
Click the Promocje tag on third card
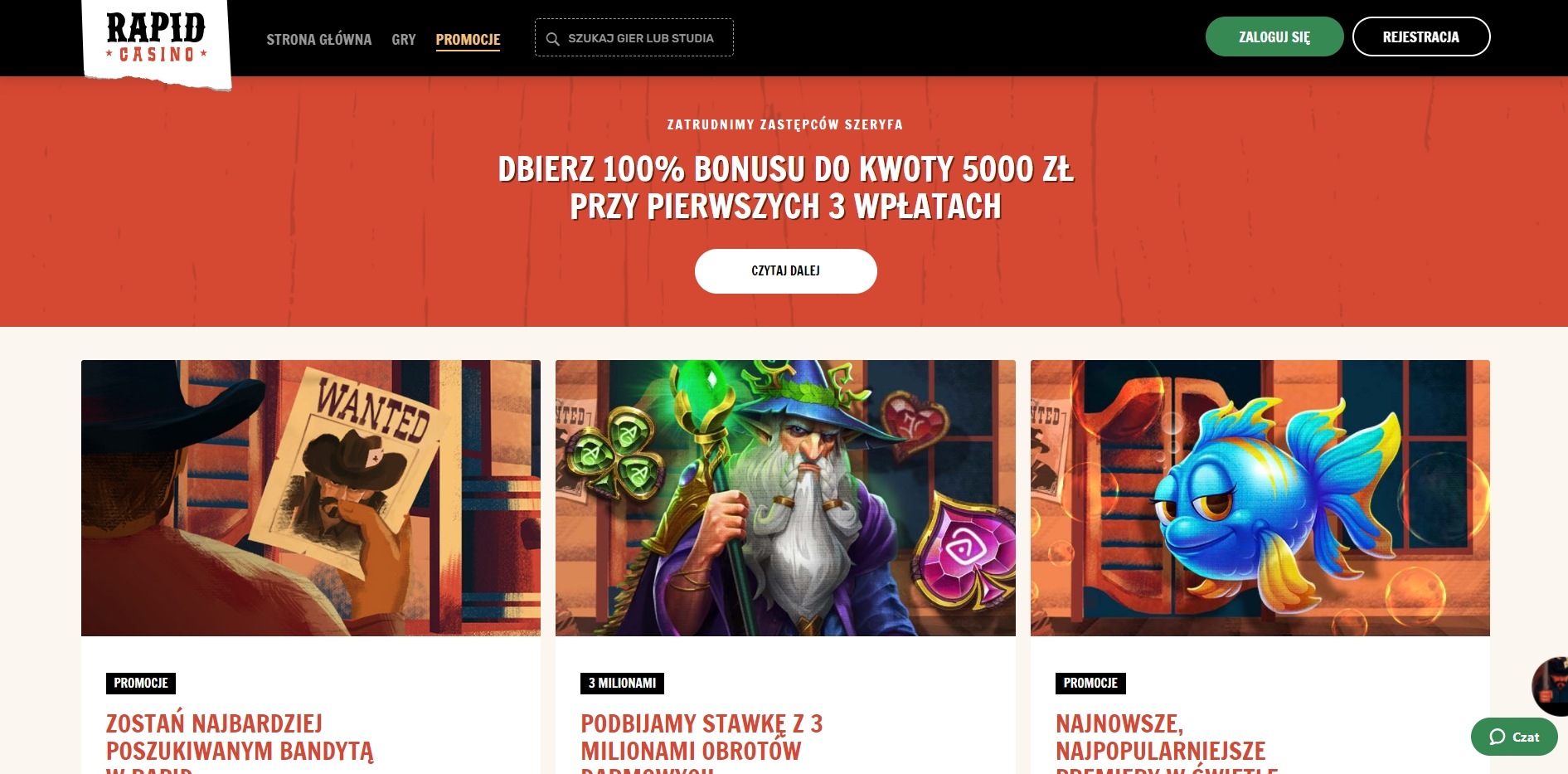pyautogui.click(x=1090, y=684)
